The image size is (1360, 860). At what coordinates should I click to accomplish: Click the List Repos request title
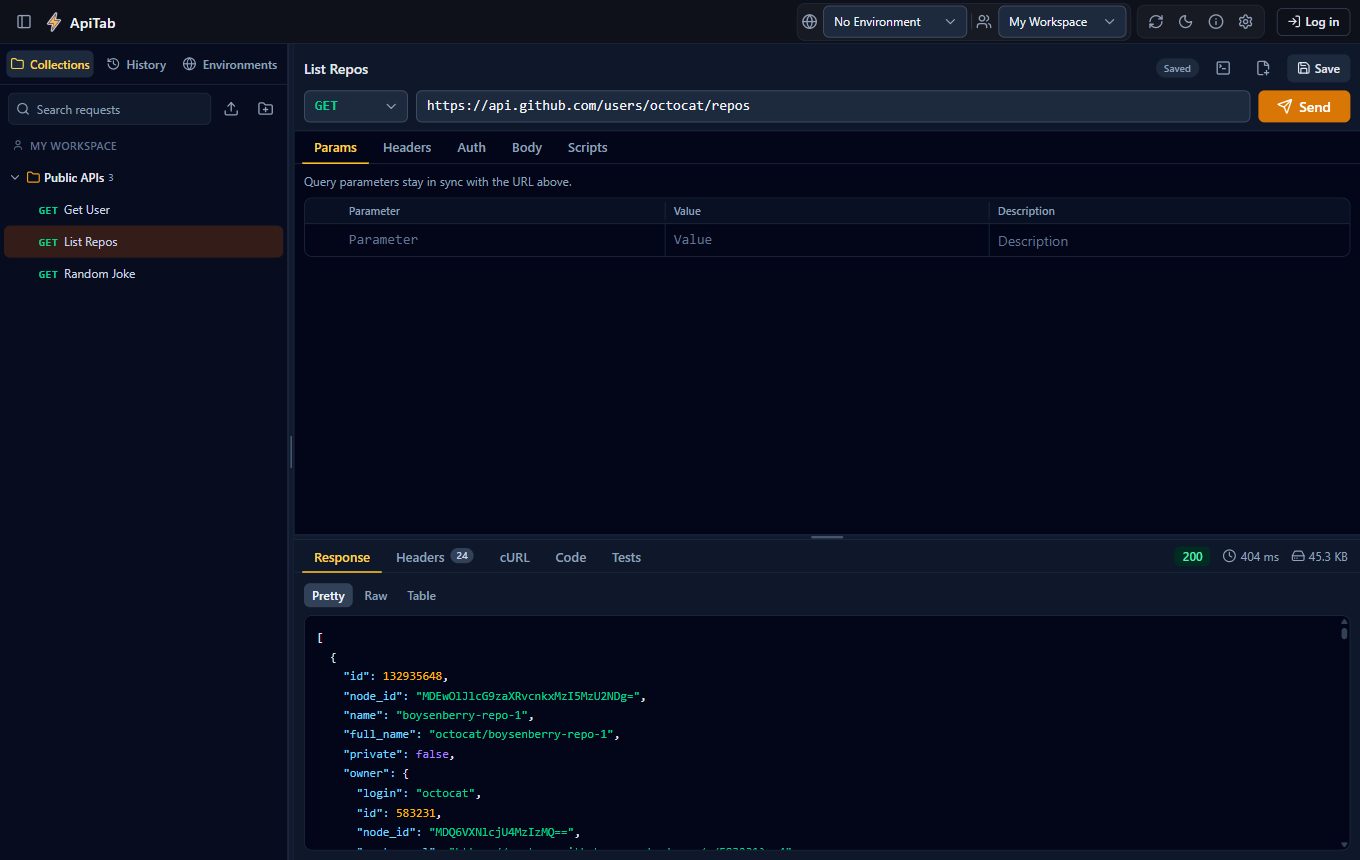[x=336, y=69]
